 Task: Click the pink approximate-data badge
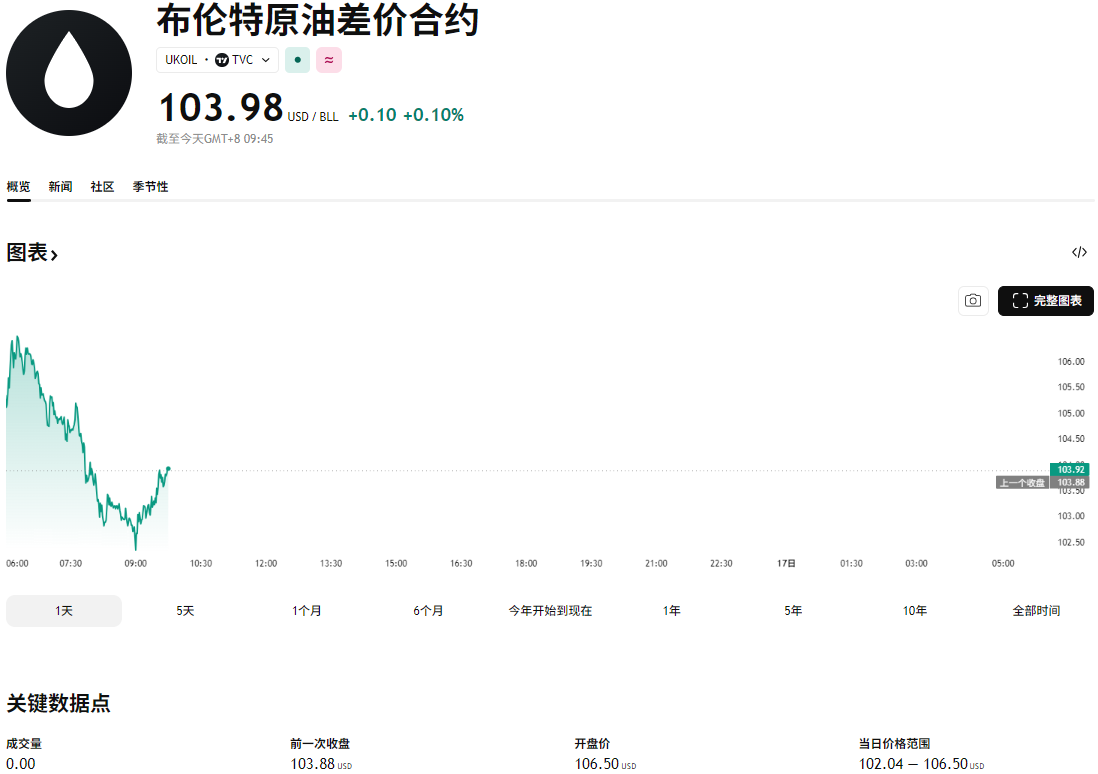click(x=329, y=60)
